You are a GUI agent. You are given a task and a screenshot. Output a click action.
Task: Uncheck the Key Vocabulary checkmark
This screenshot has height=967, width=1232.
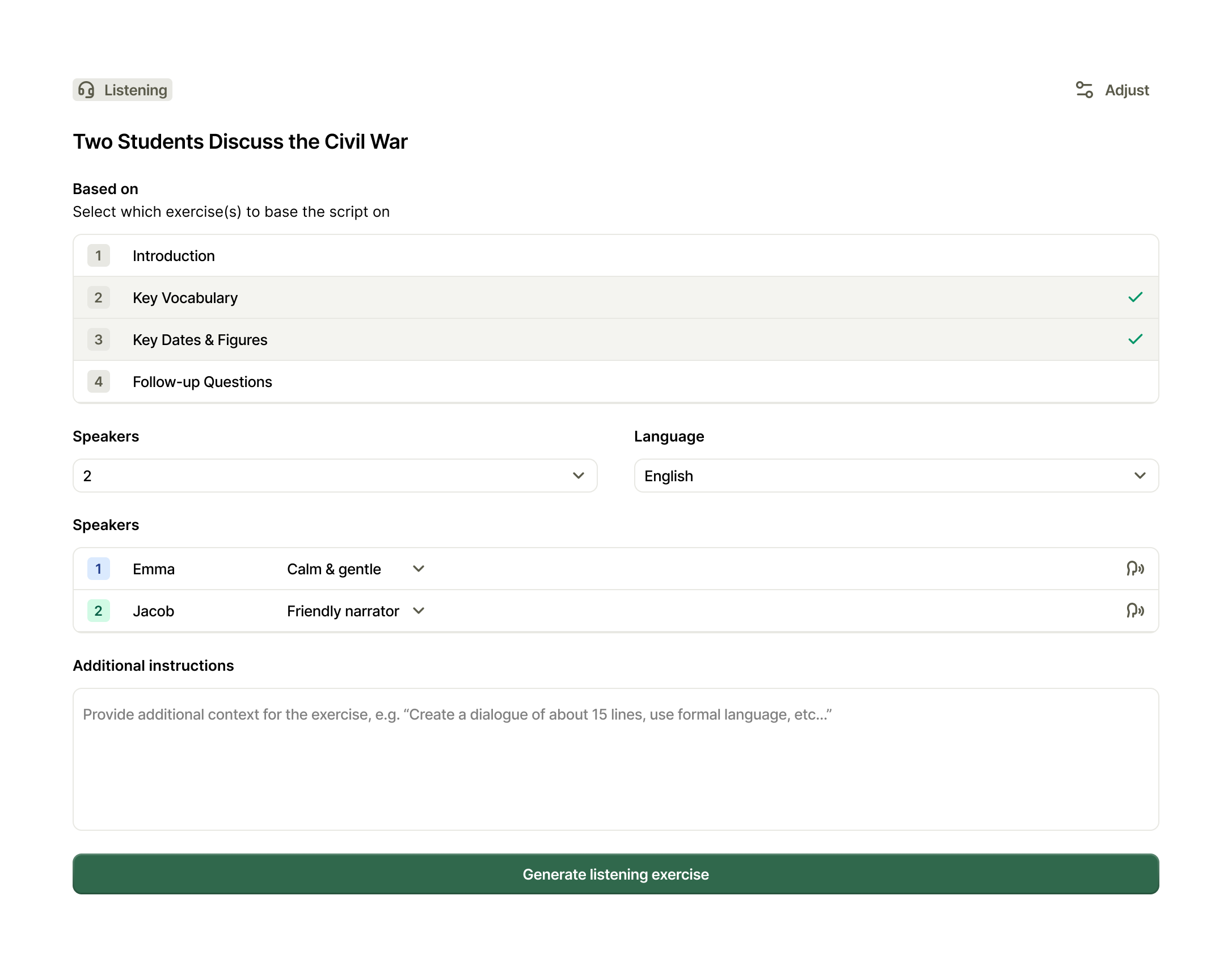tap(1135, 297)
